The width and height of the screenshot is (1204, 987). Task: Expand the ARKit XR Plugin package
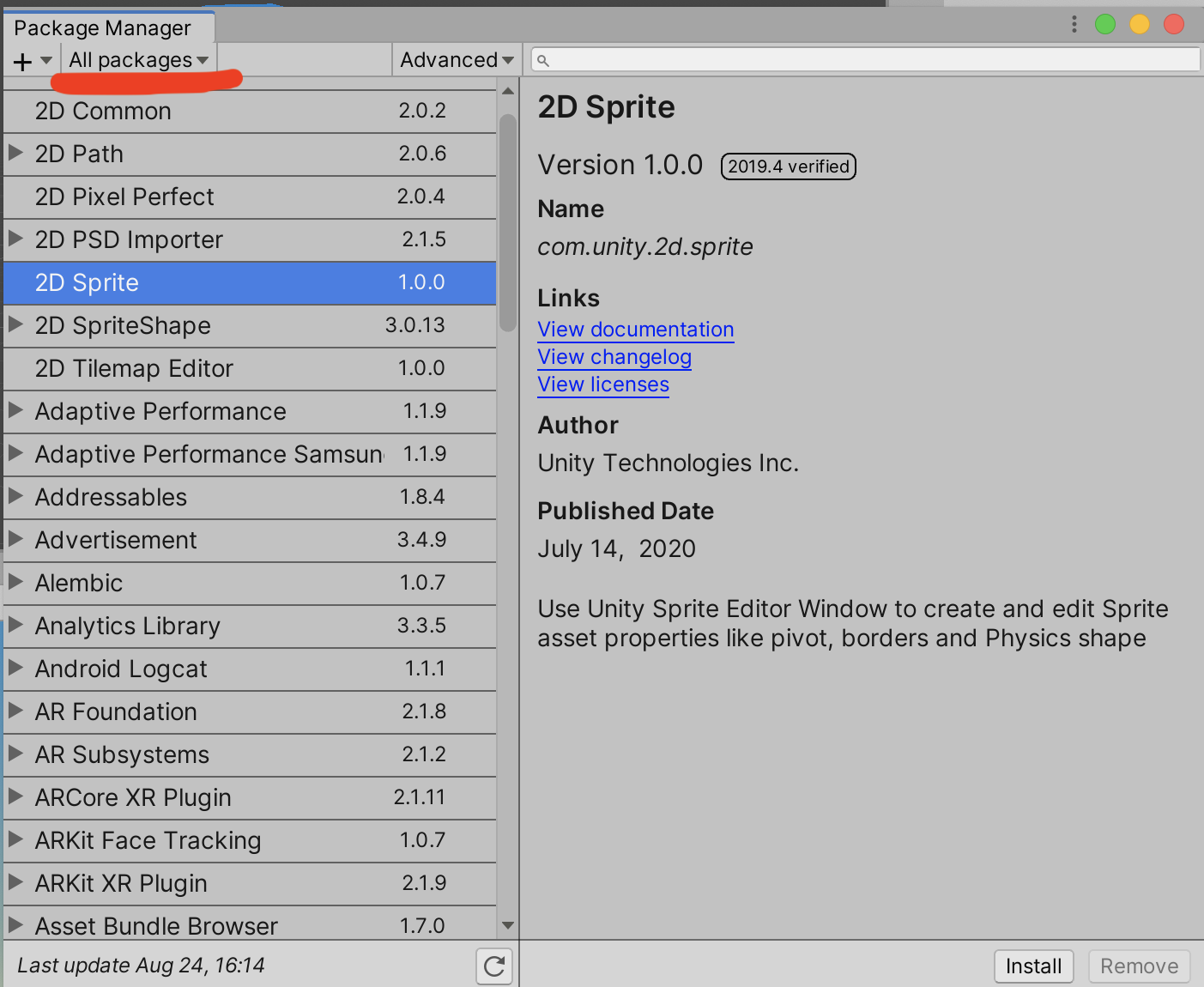[15, 882]
